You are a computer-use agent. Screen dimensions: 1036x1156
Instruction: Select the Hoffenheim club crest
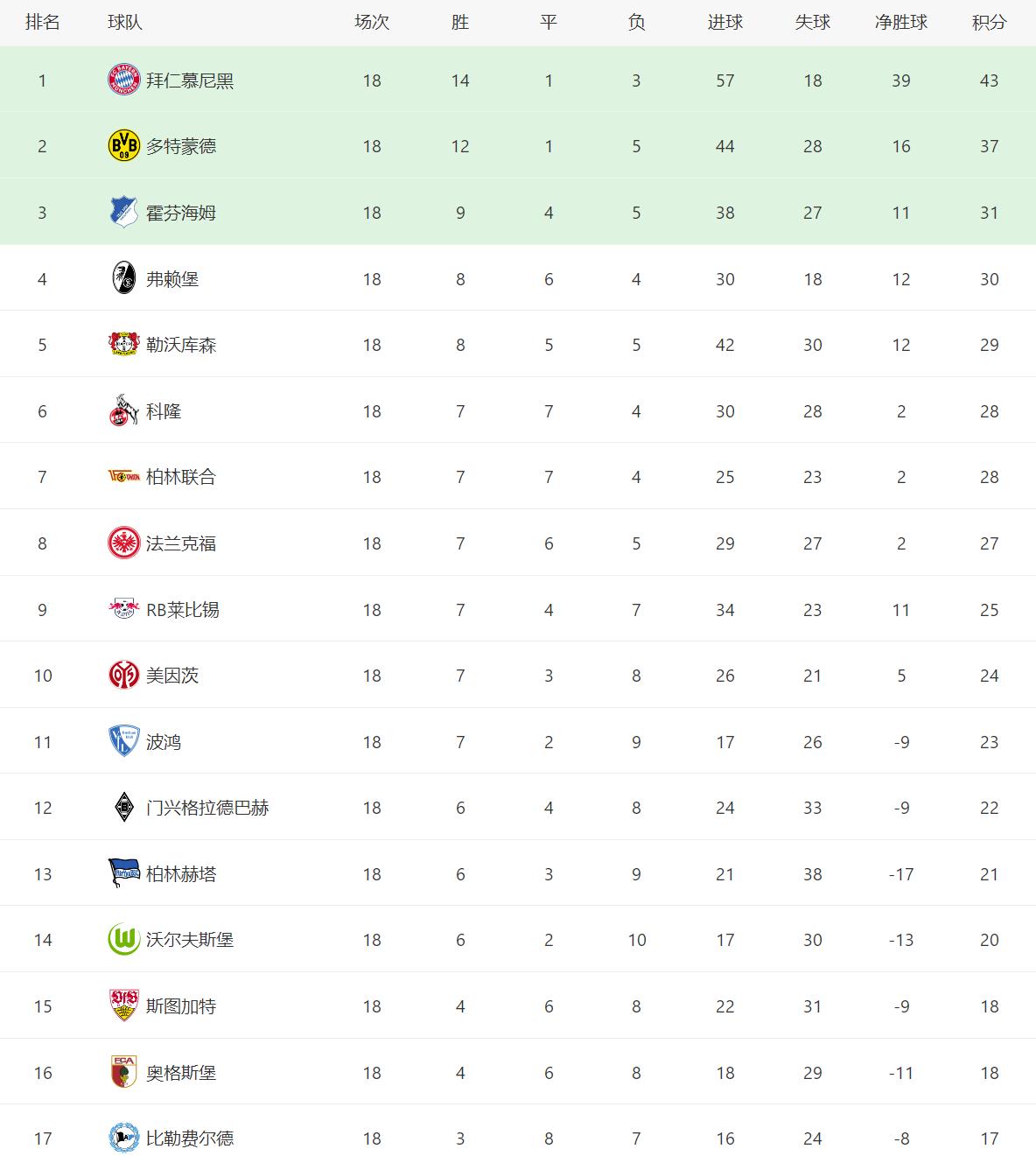123,213
